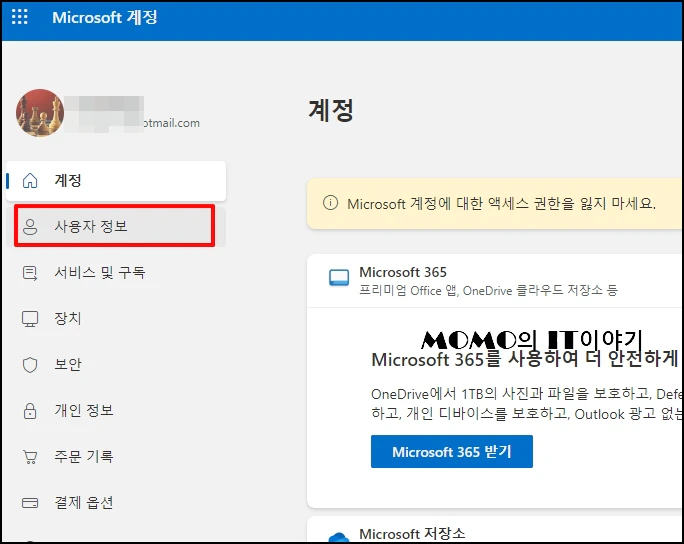684x544 pixels.
Task: Click the Microsoft 365 받기 button
Action: [x=451, y=452]
